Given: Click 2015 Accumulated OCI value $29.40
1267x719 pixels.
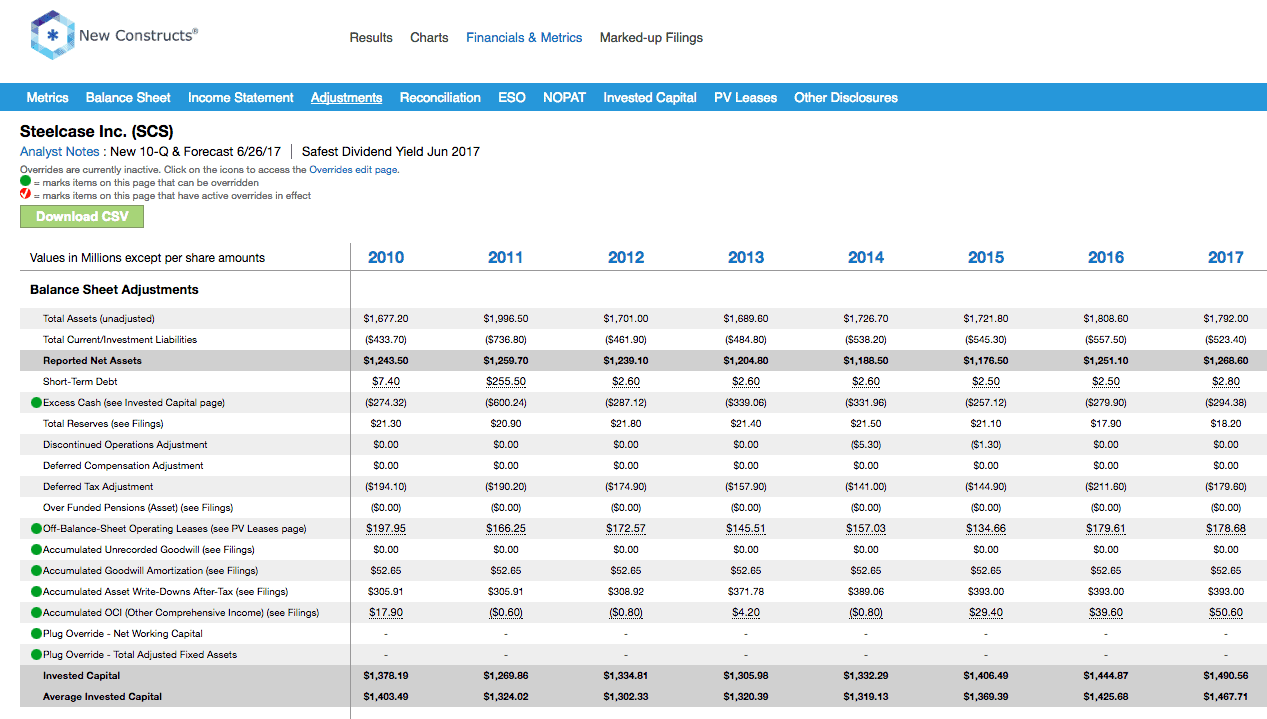Looking at the screenshot, I should (x=986, y=613).
